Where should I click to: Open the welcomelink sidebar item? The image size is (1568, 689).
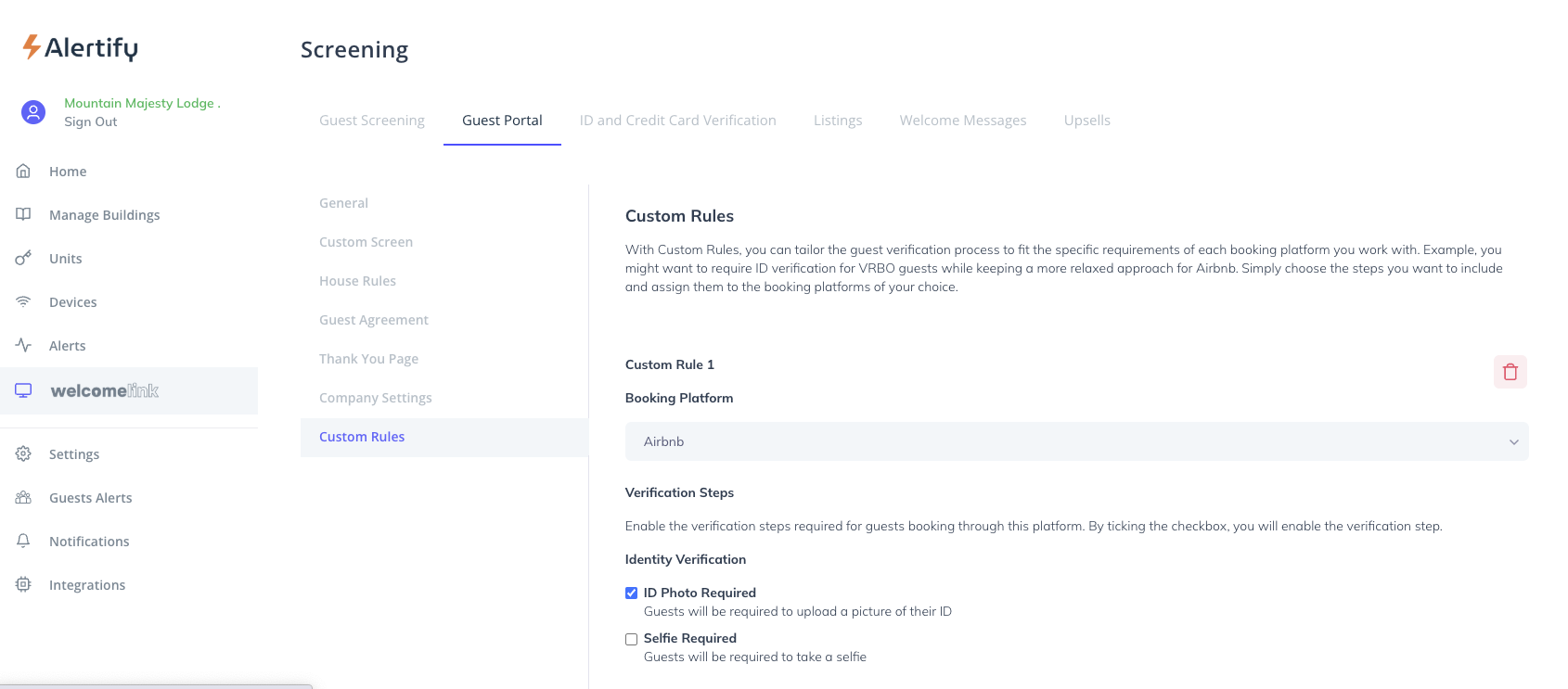[104, 390]
